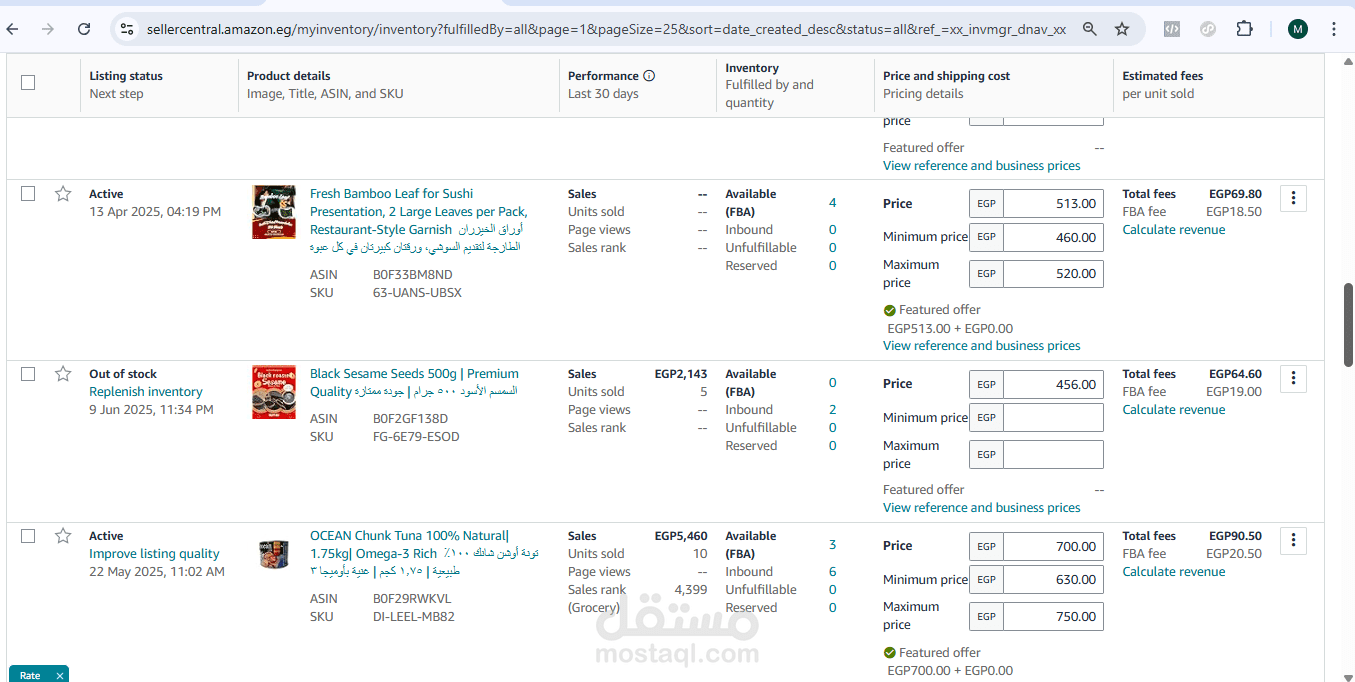The image size is (1355, 682).
Task: Open the OCEAN Chunk Tuna product thumbnail
Action: click(x=273, y=554)
